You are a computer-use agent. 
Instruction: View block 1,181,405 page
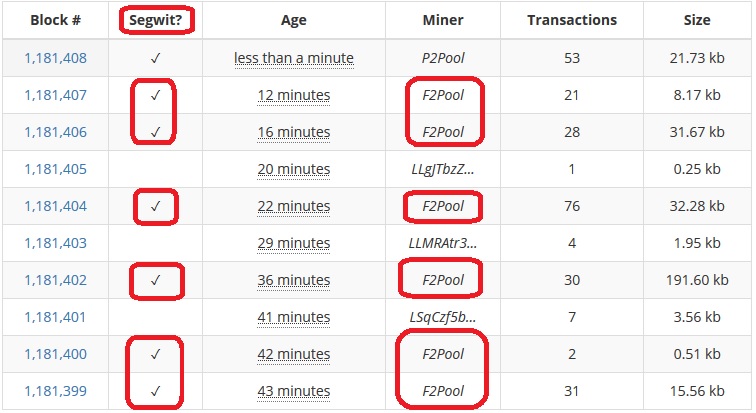[55, 170]
